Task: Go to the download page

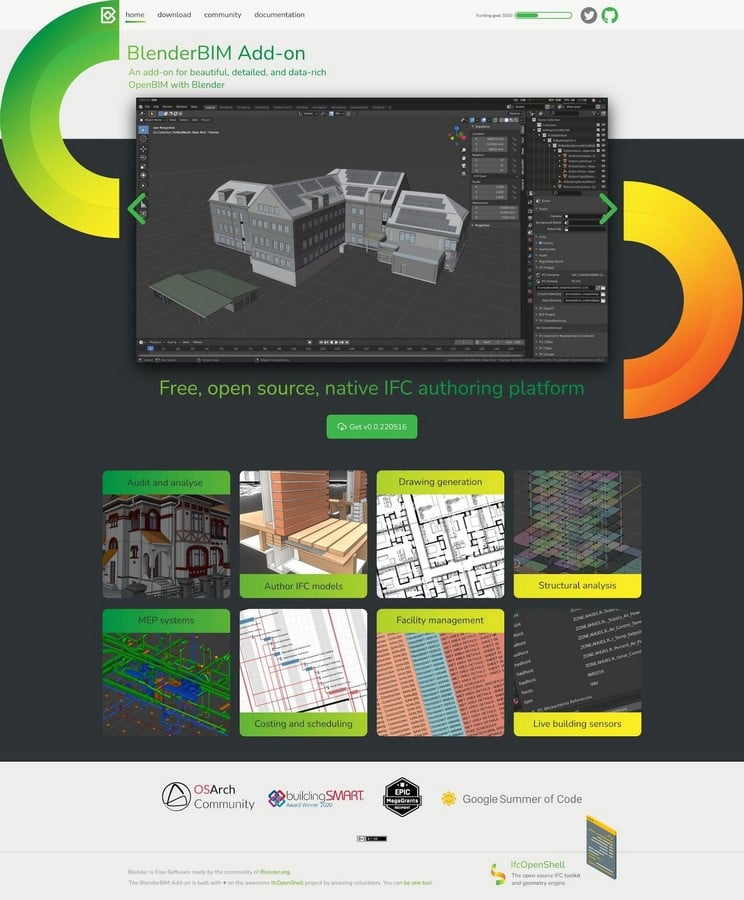Action: [174, 15]
